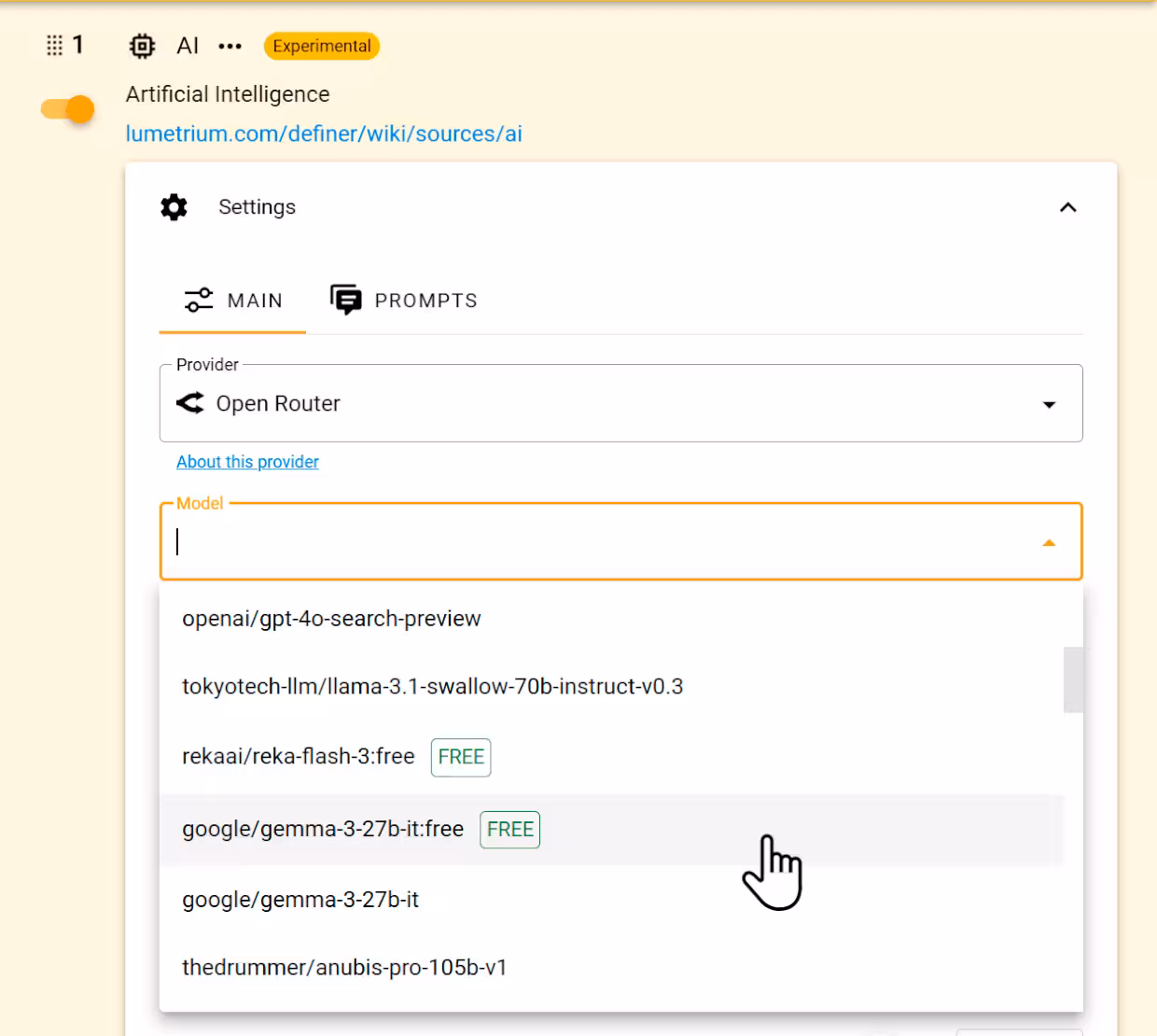Viewport: 1157px width, 1036px height.
Task: Click the AI chip icon
Action: (142, 46)
